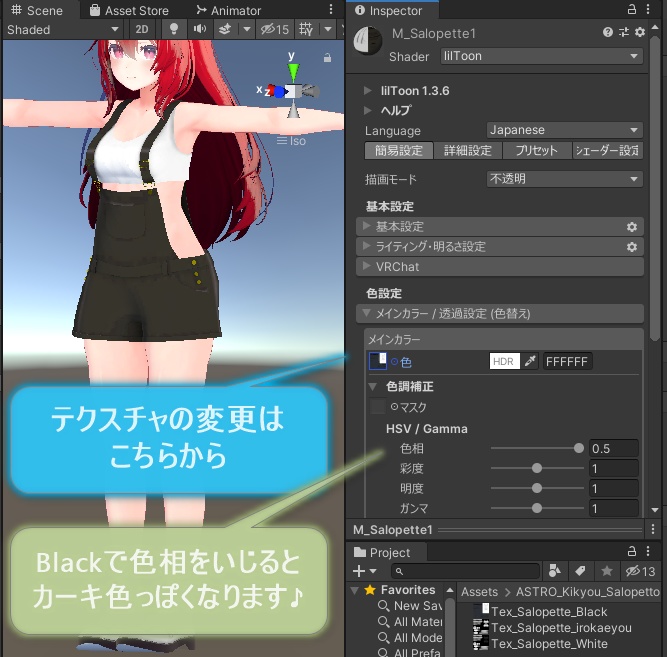Collapse the 色調補正 foldout
The height and width of the screenshot is (657, 667).
pyautogui.click(x=373, y=387)
